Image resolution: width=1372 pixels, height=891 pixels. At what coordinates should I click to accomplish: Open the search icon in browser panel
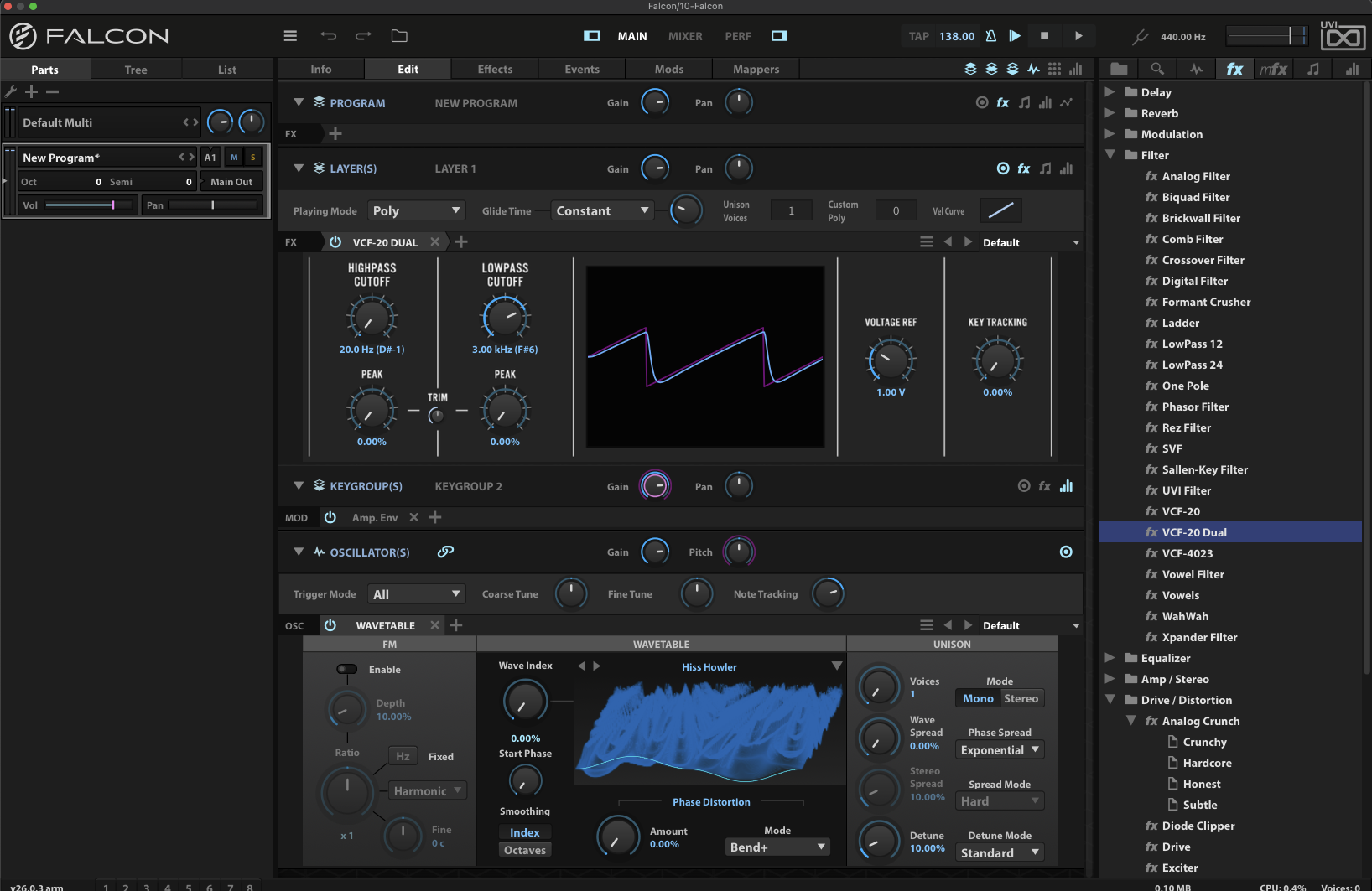[1157, 69]
